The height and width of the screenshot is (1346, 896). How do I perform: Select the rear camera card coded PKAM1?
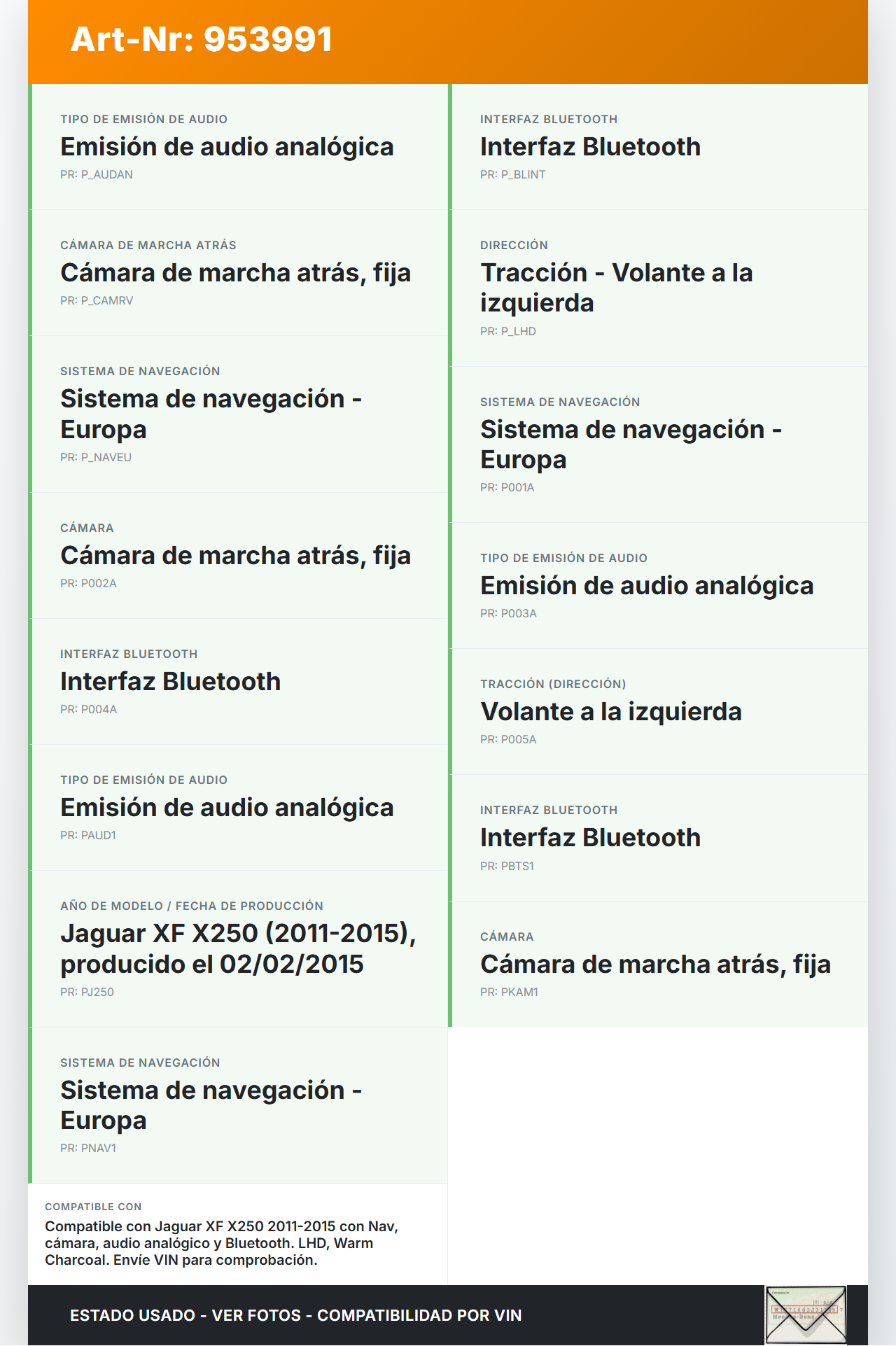(658, 965)
